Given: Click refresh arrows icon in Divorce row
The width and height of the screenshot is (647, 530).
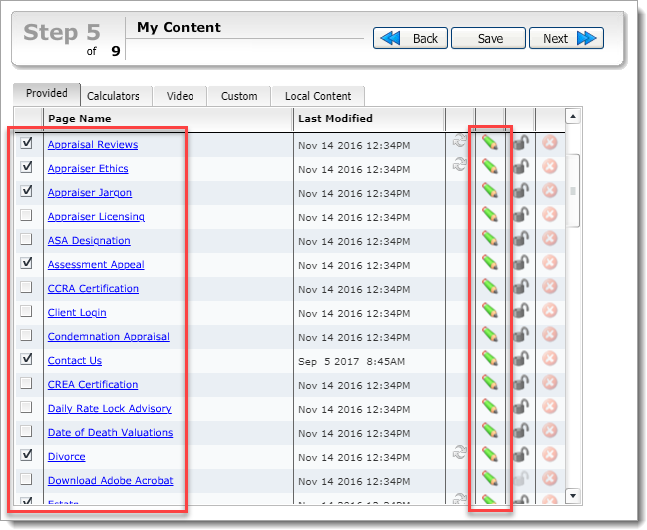Looking at the screenshot, I should point(459,452).
